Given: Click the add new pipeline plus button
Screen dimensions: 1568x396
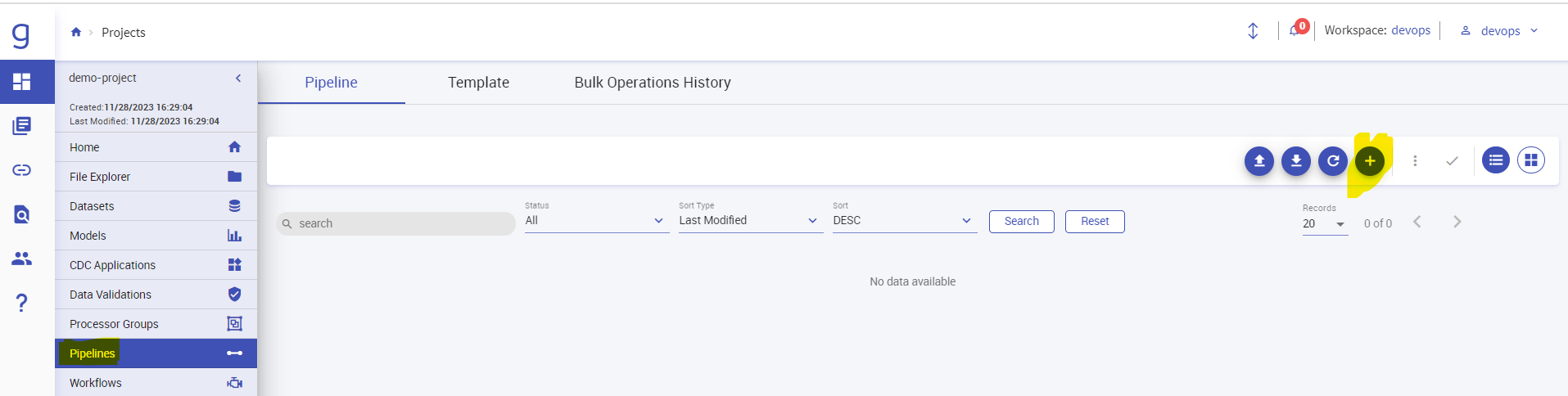Looking at the screenshot, I should pos(1370,161).
